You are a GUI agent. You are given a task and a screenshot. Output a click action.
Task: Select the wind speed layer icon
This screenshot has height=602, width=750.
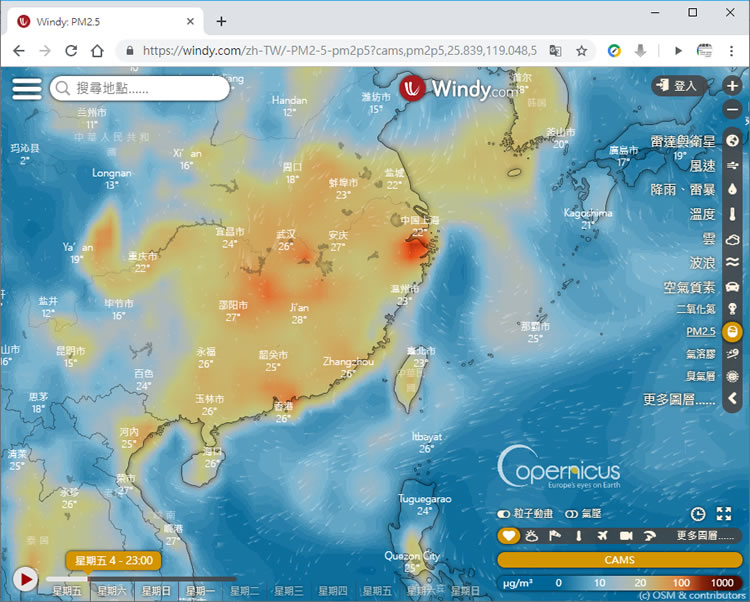(x=733, y=166)
